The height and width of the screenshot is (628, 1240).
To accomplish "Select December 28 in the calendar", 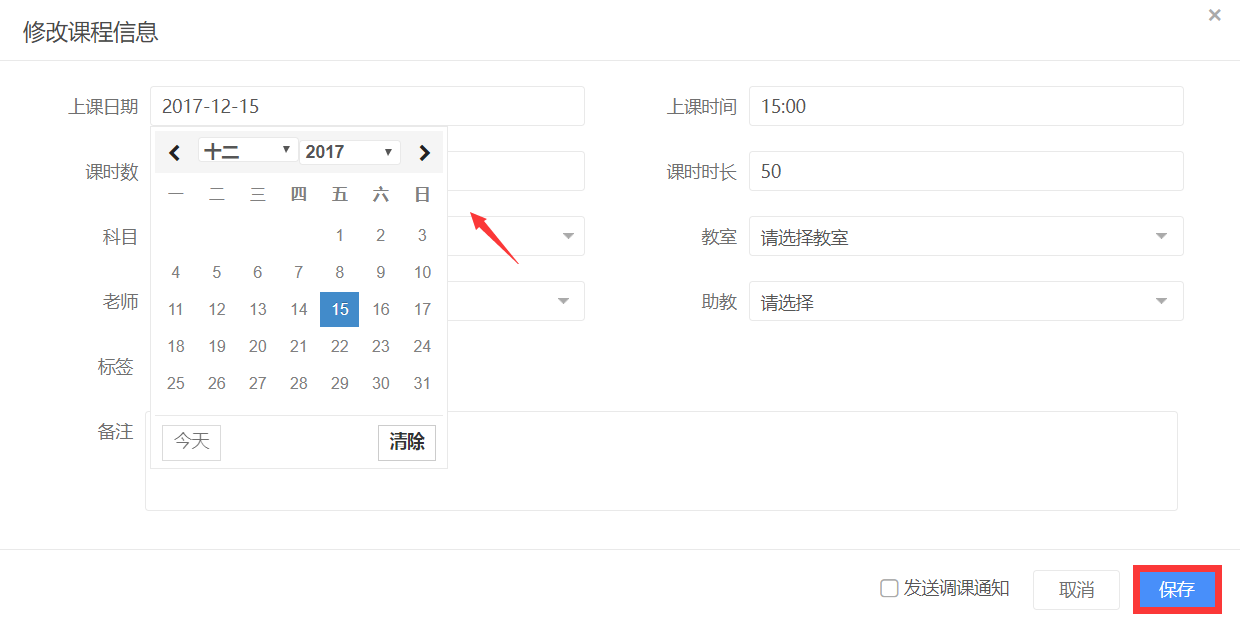I will click(x=299, y=384).
